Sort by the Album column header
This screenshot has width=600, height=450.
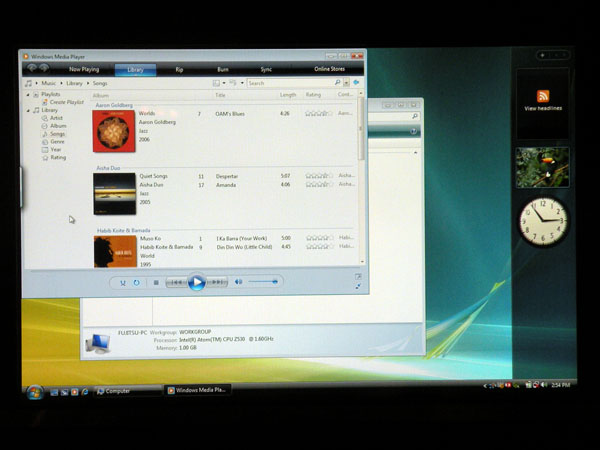point(101,95)
